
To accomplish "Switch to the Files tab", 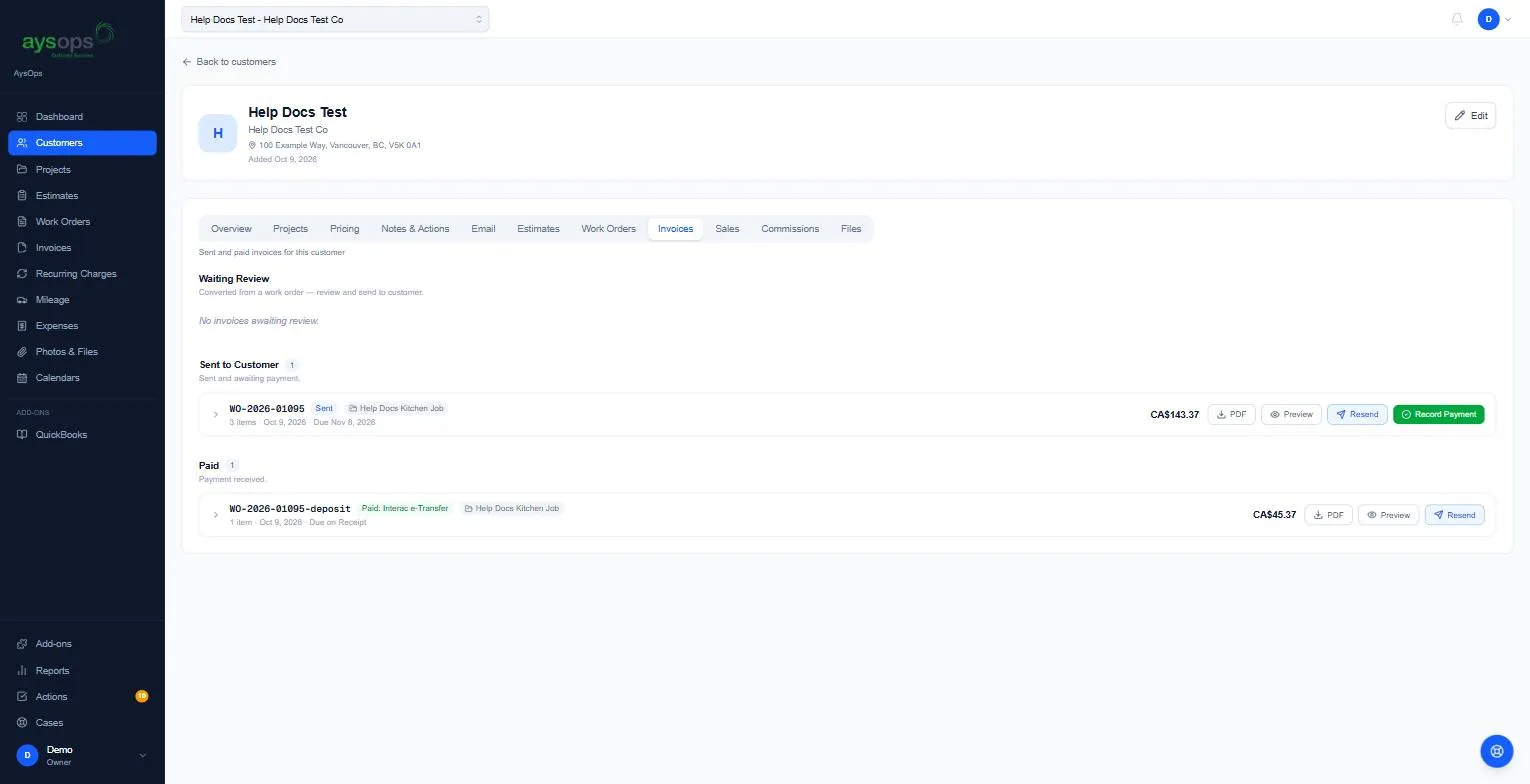I will 851,229.
